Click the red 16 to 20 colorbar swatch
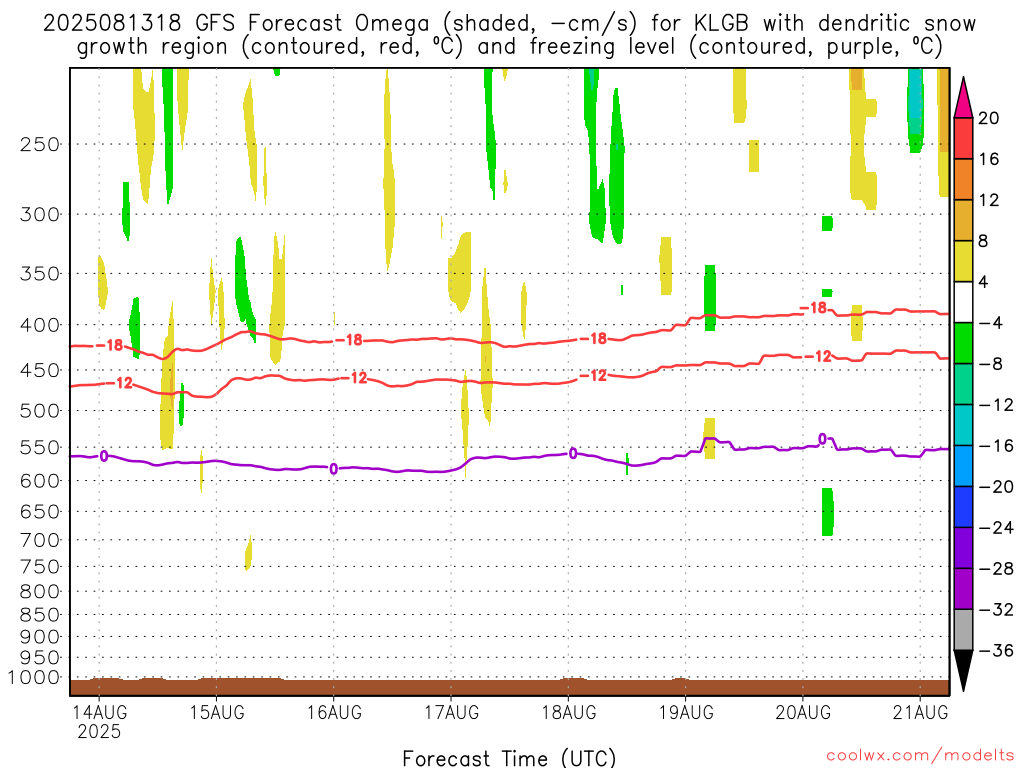1024x768 pixels. [963, 138]
